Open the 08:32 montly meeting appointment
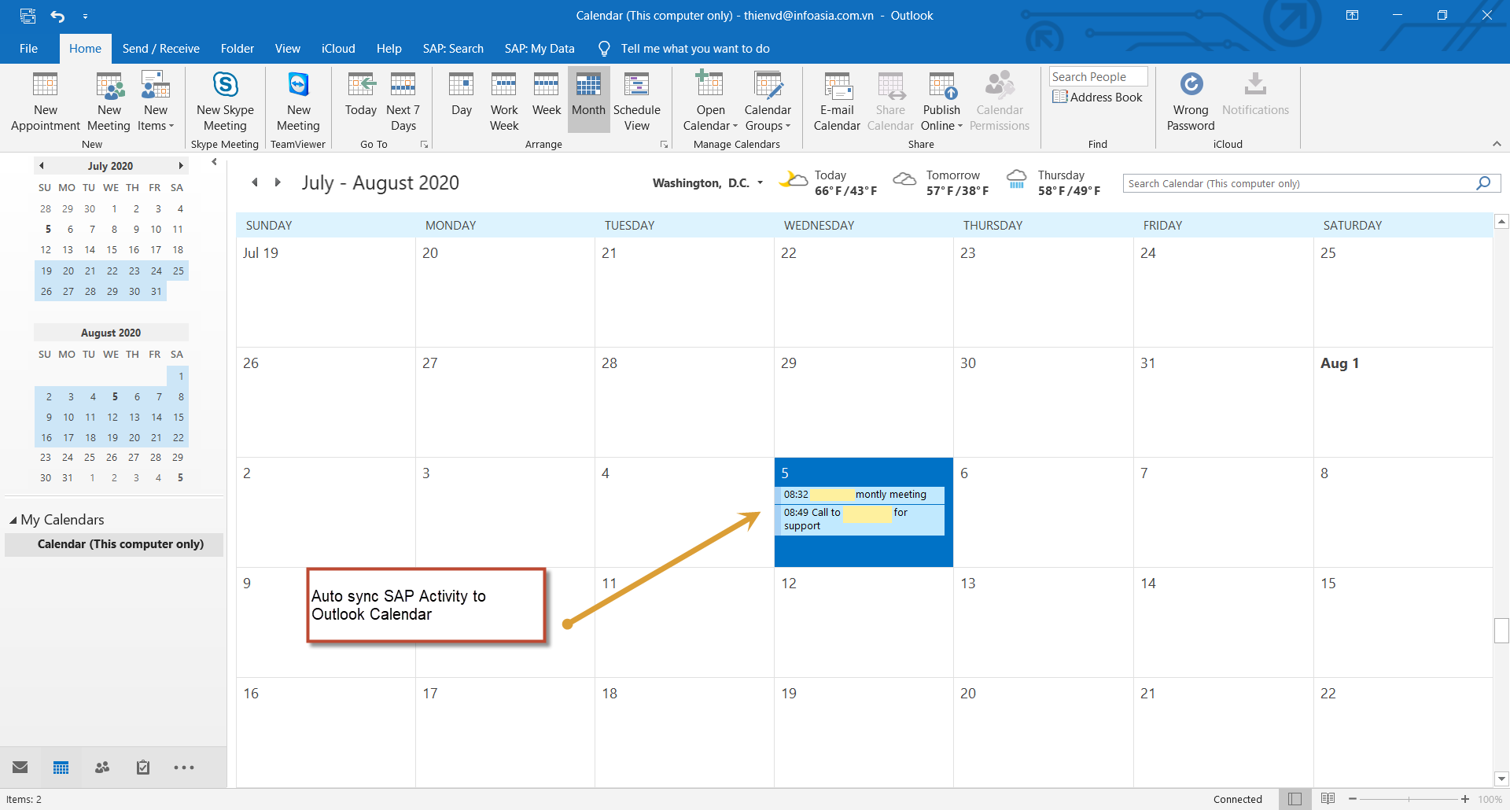 click(860, 494)
